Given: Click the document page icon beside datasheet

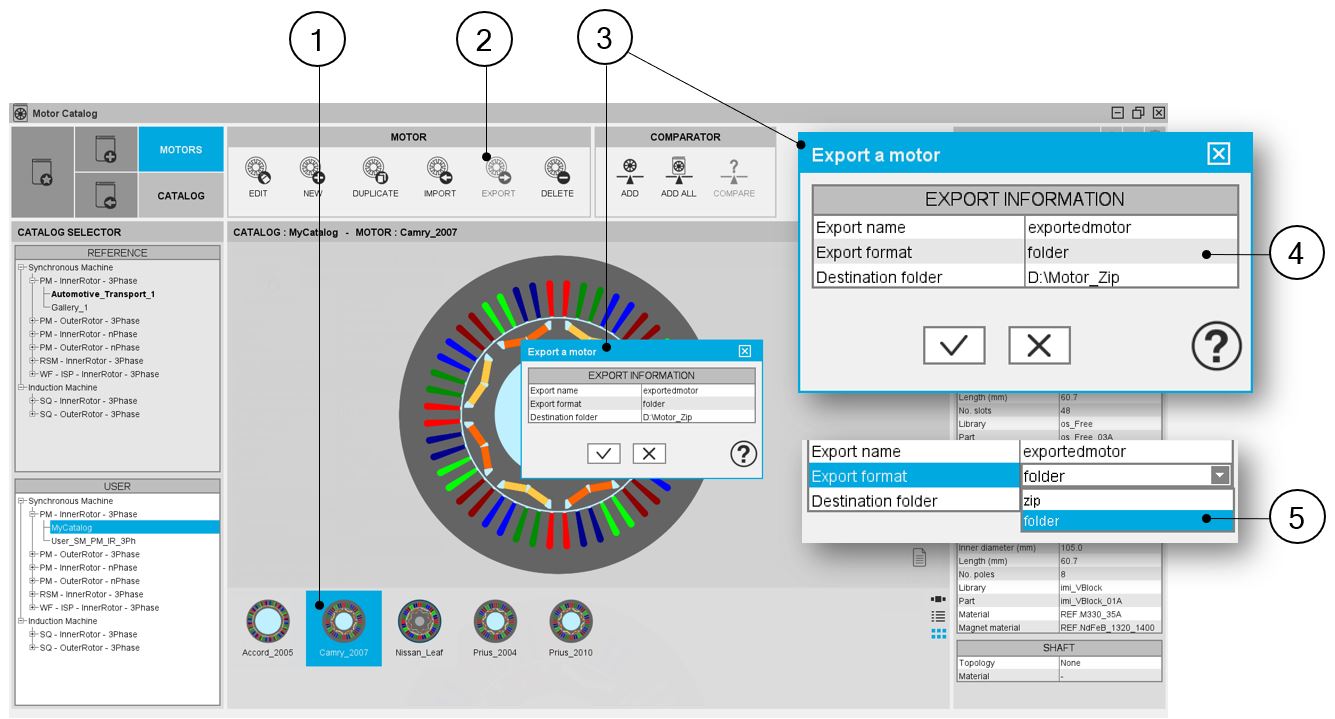Looking at the screenshot, I should tap(919, 558).
